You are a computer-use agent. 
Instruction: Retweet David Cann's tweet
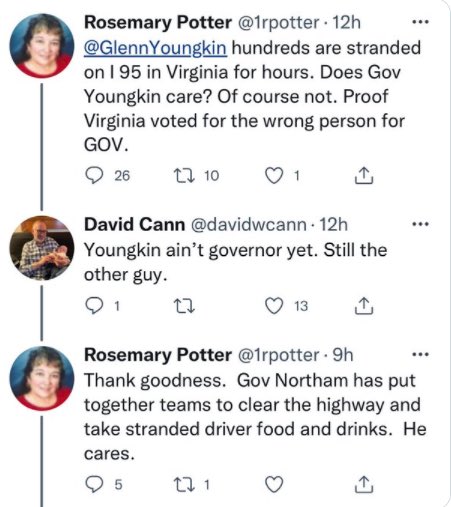click(184, 306)
